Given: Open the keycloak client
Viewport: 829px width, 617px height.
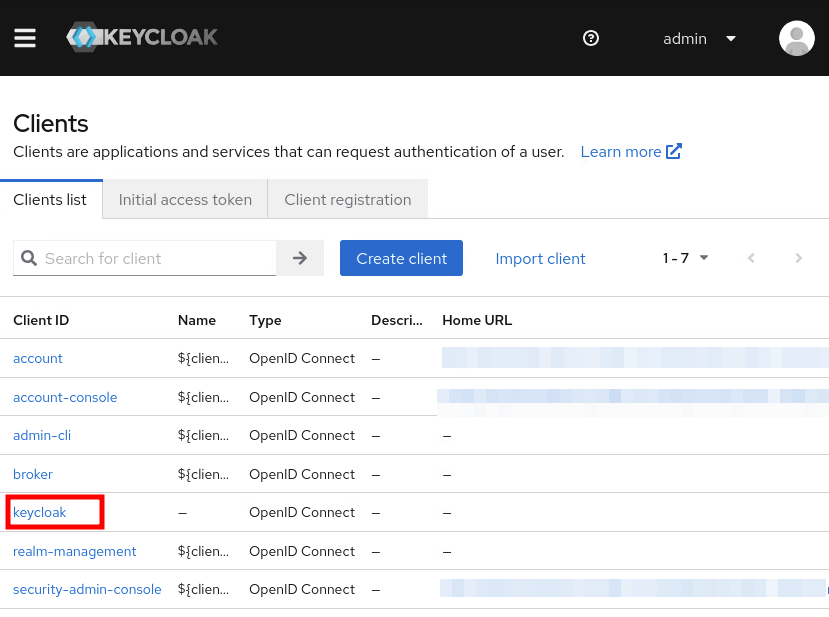Looking at the screenshot, I should 40,513.
